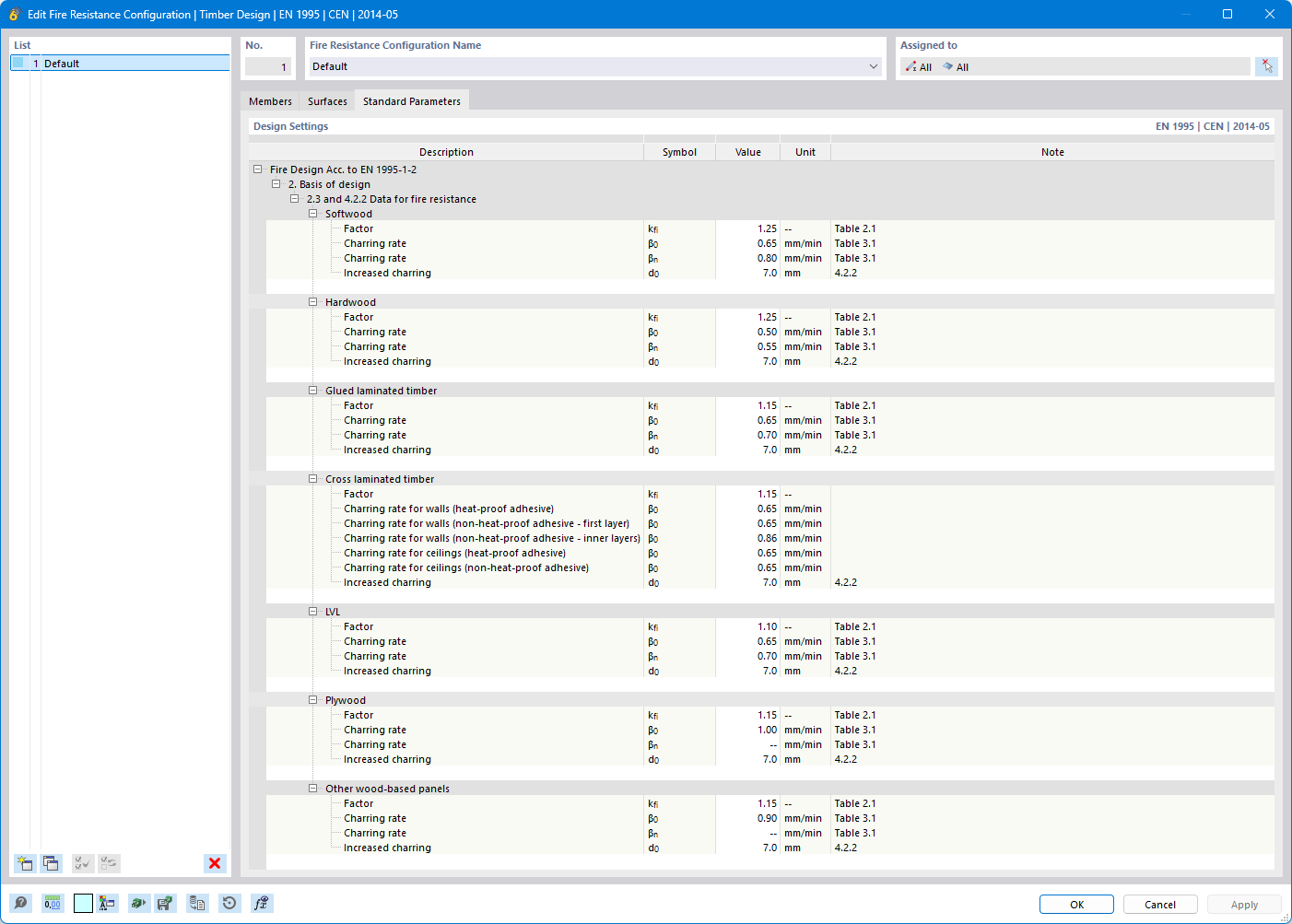The image size is (1292, 924).
Task: Open Fire Resistance Configuration Name dropdown
Action: [874, 66]
